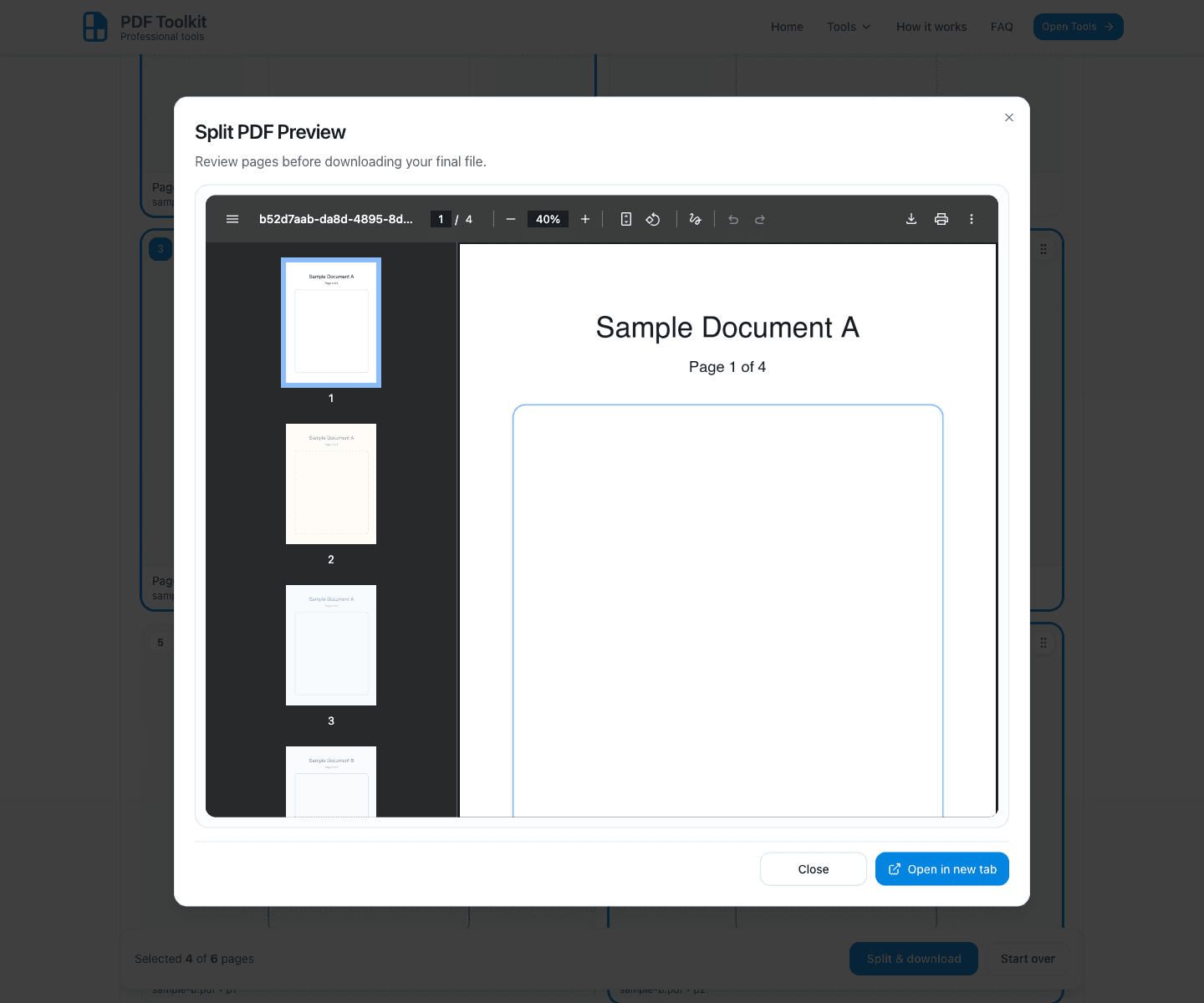Rotate the PDF page

coord(653,219)
